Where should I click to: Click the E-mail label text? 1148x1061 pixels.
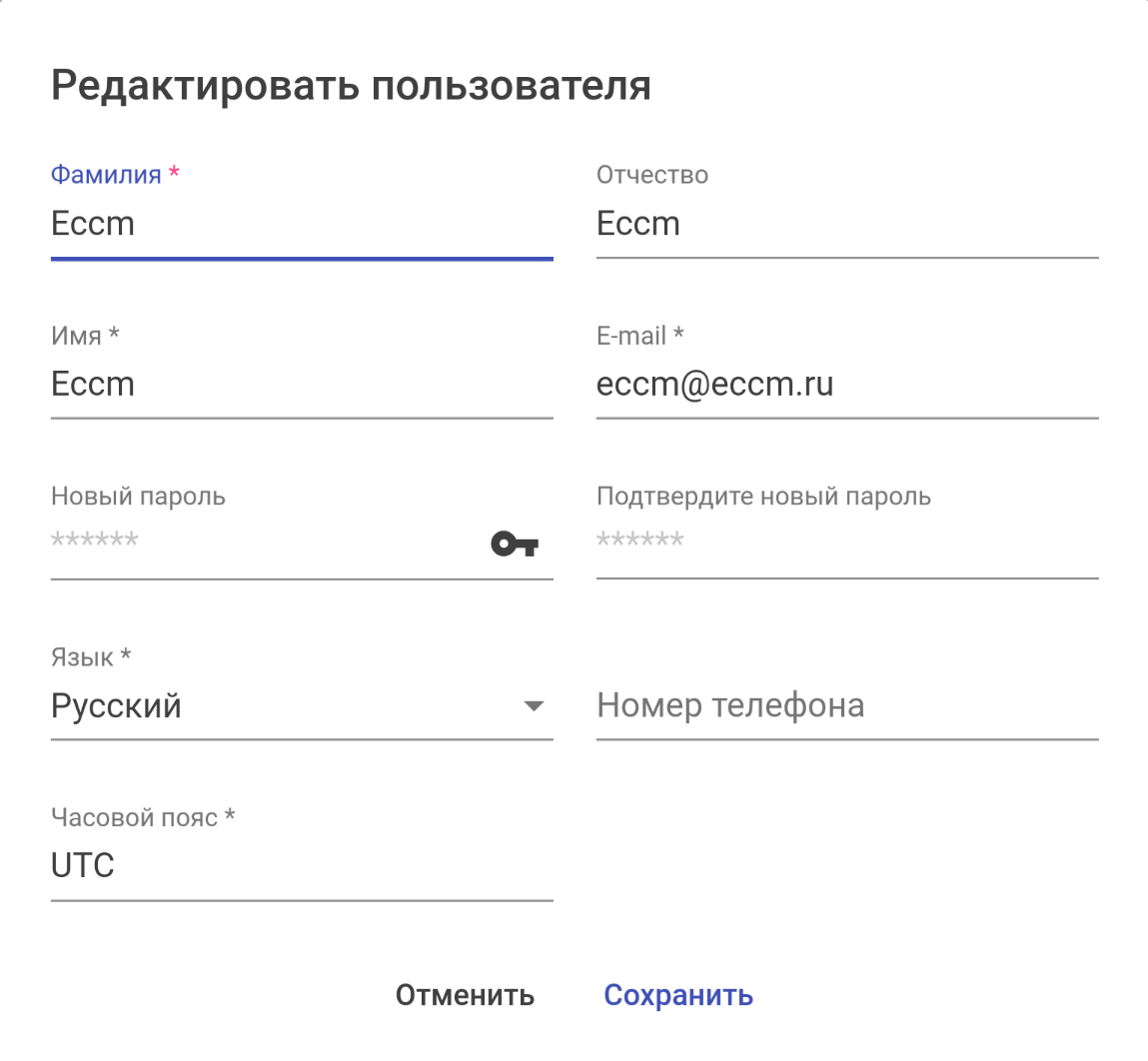[x=631, y=336]
